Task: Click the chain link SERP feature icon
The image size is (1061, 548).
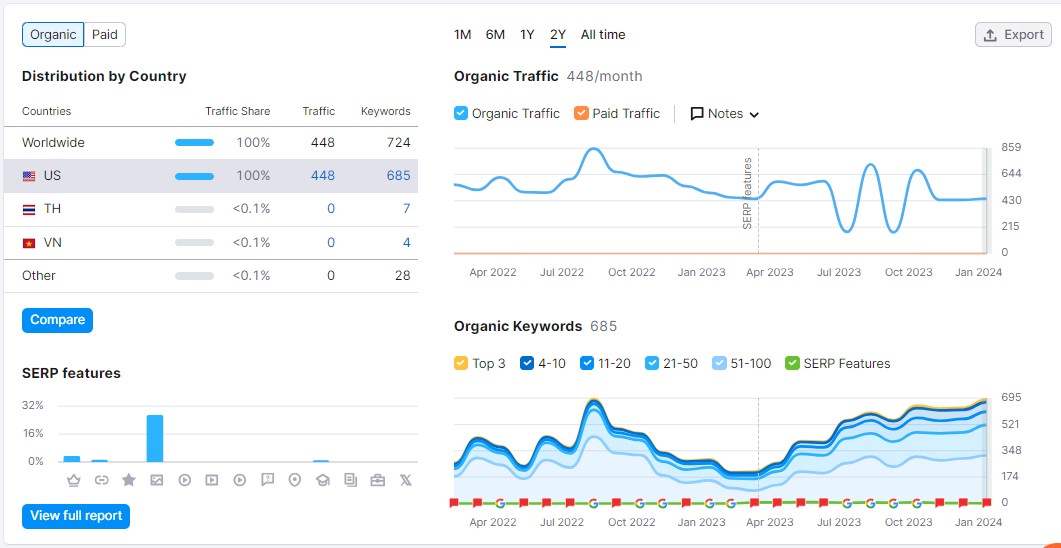Action: pyautogui.click(x=101, y=480)
